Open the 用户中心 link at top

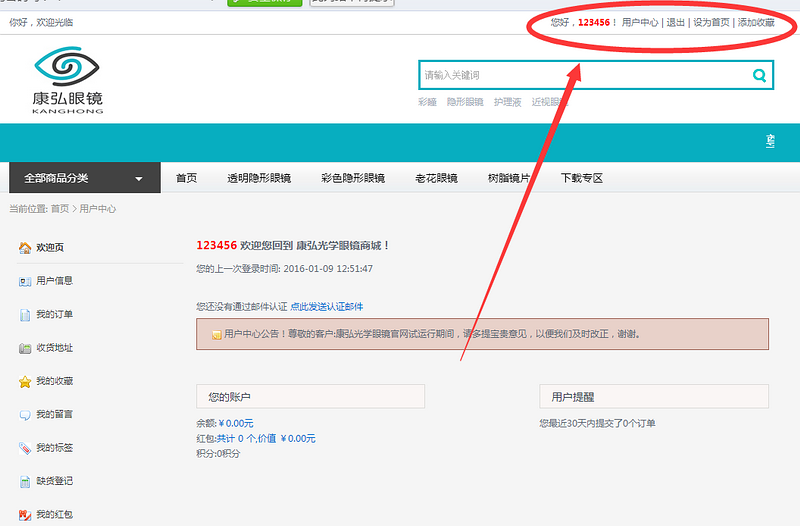tap(639, 22)
